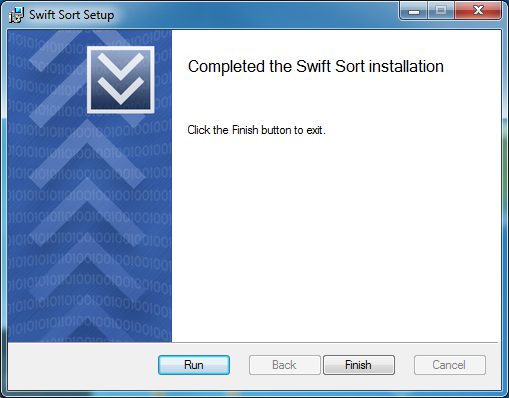
Task: Click the lower chevron in the logo
Action: [121, 91]
